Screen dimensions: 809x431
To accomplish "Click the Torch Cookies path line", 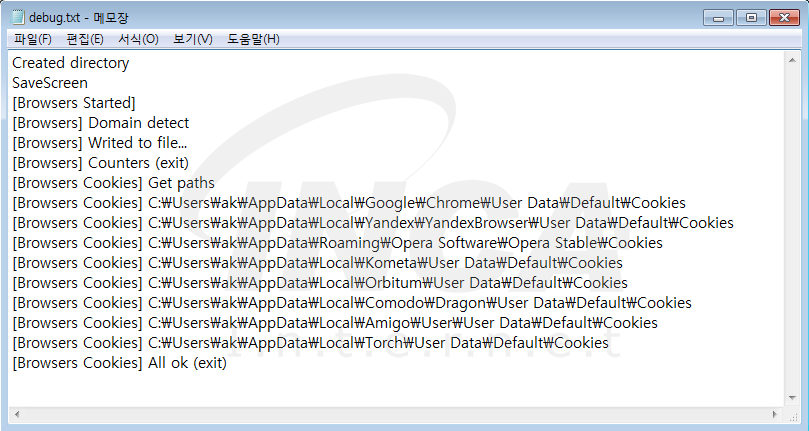I will coord(311,343).
